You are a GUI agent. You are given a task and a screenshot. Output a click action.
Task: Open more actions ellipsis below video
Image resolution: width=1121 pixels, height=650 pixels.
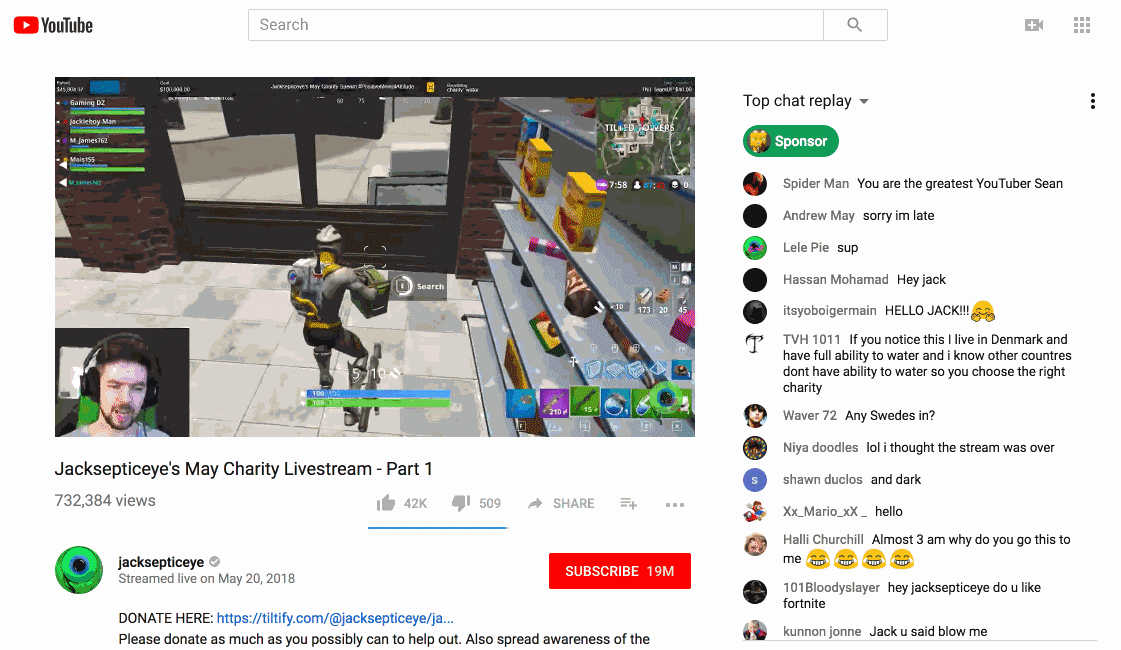(675, 505)
